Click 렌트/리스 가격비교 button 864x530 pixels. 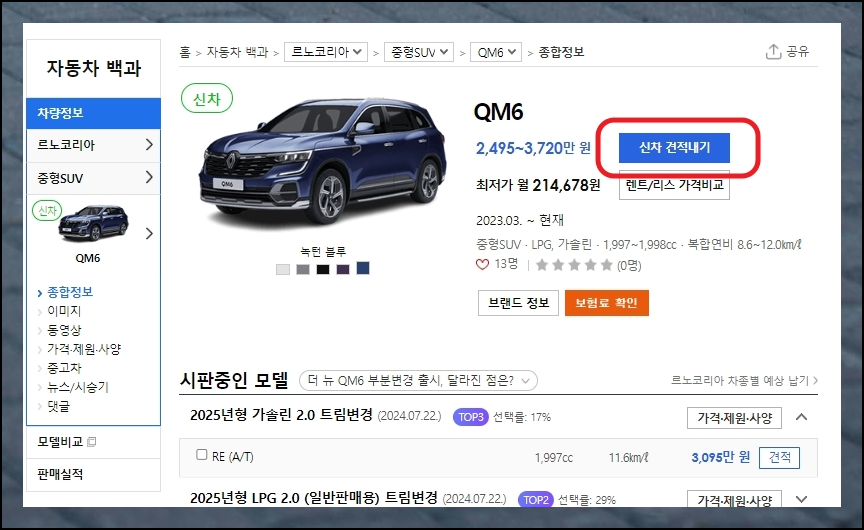click(x=674, y=185)
